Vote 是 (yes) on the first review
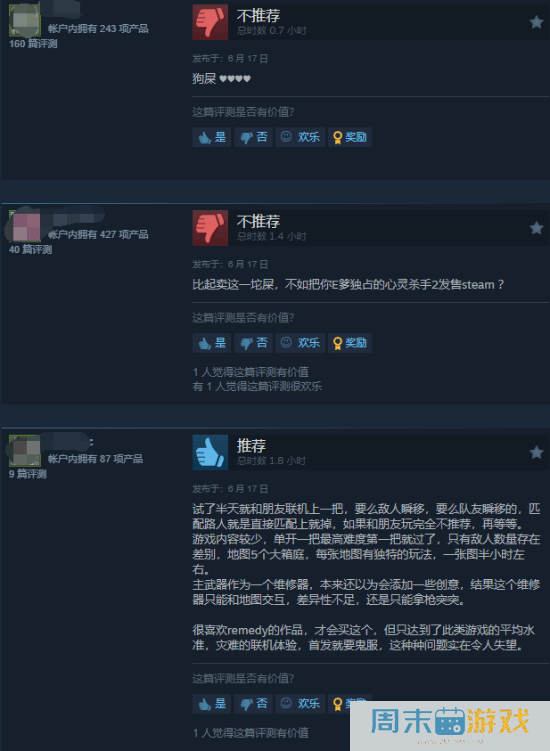Image resolution: width=550 pixels, height=751 pixels. point(212,137)
